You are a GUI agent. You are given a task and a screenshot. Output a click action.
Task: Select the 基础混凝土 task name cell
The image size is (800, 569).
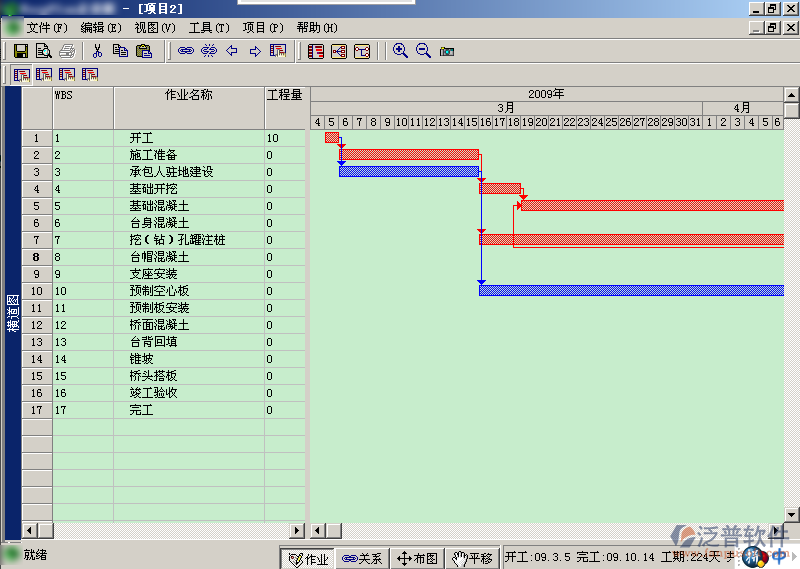pyautogui.click(x=189, y=206)
